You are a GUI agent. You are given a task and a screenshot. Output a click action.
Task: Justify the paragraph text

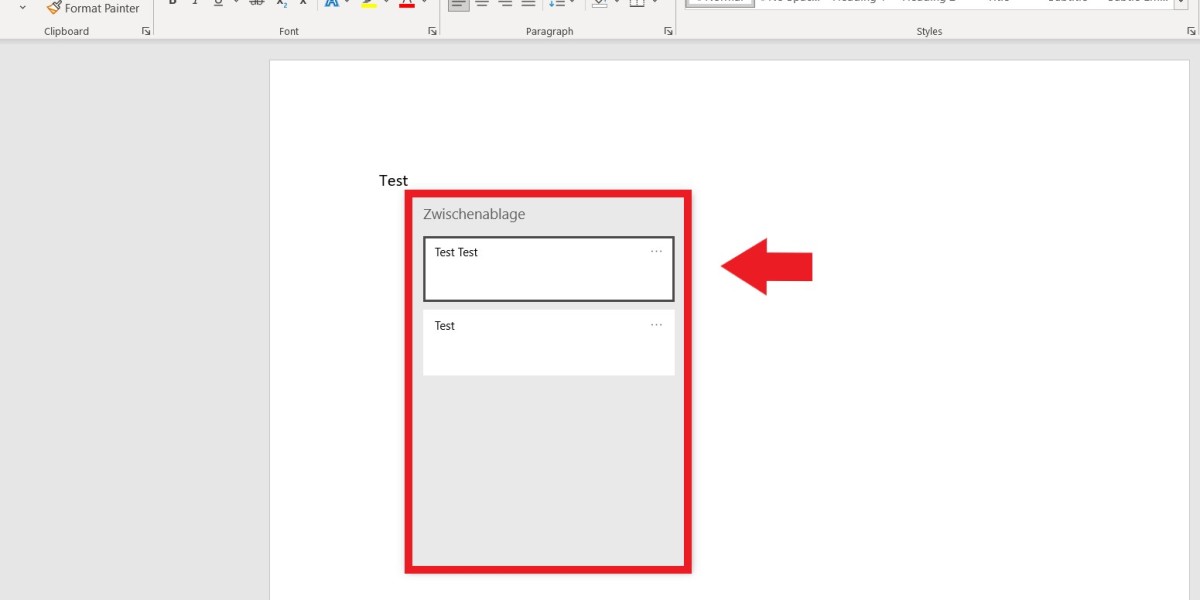point(529,3)
